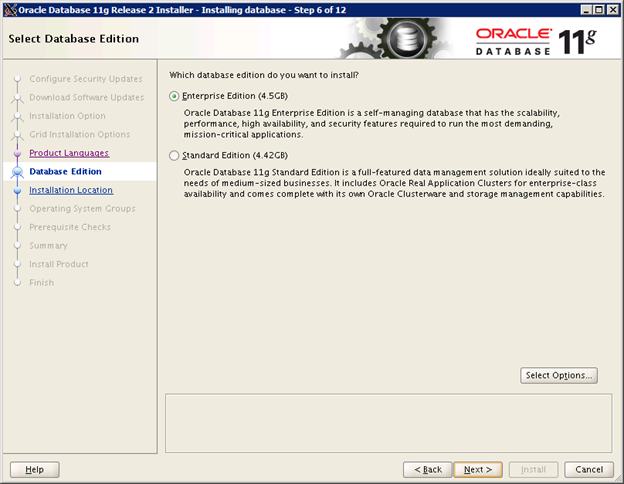Click the disabled Install button
624x484 pixels.
[533, 470]
